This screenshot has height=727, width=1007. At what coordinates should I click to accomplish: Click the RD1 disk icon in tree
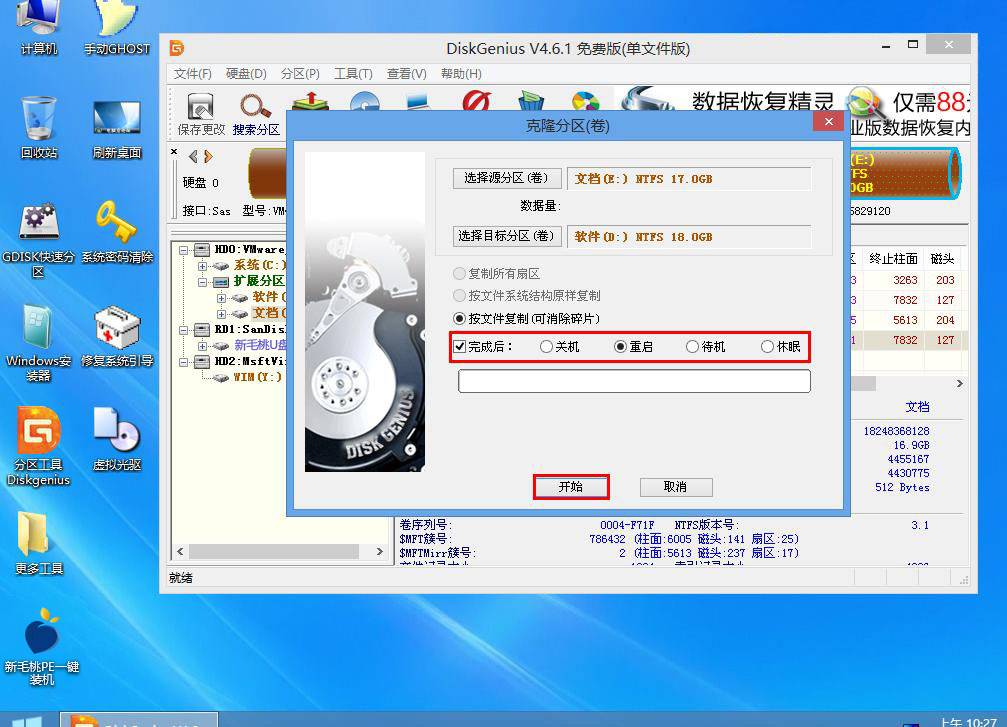tap(202, 329)
